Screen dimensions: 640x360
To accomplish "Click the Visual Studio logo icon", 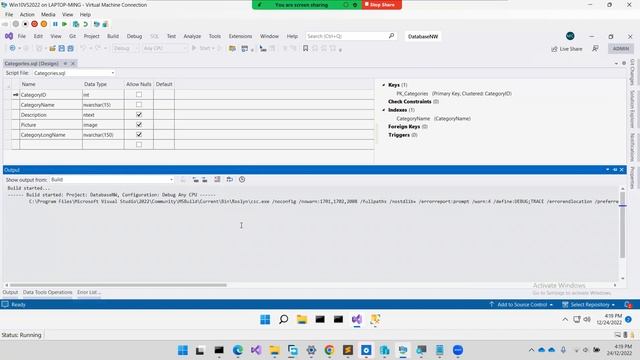I will tap(9, 36).
